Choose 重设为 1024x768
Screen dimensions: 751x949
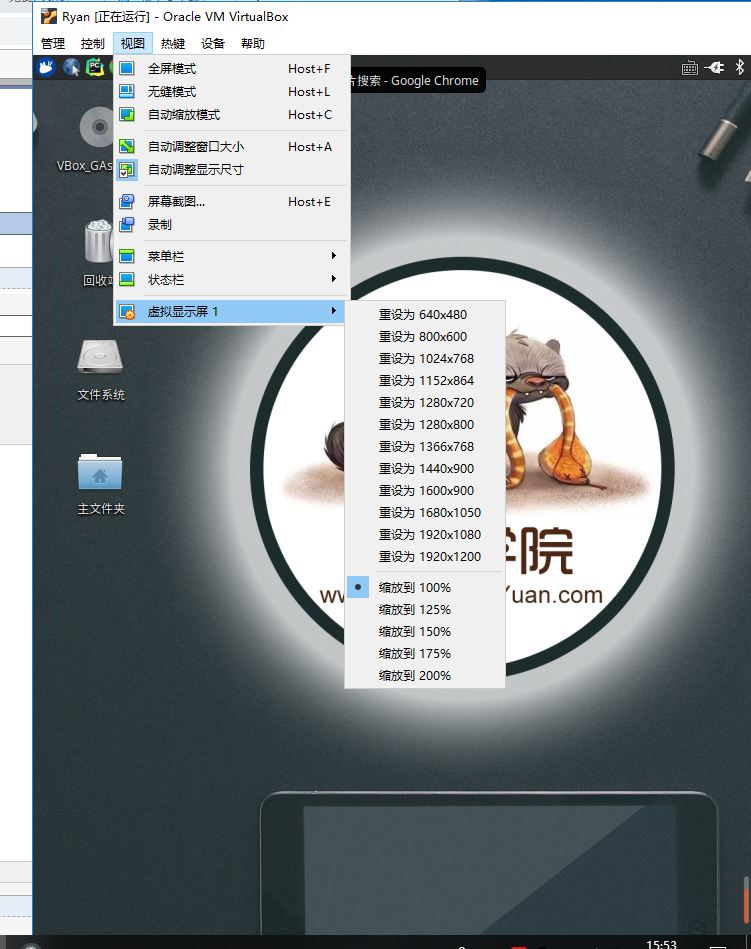[x=425, y=358]
